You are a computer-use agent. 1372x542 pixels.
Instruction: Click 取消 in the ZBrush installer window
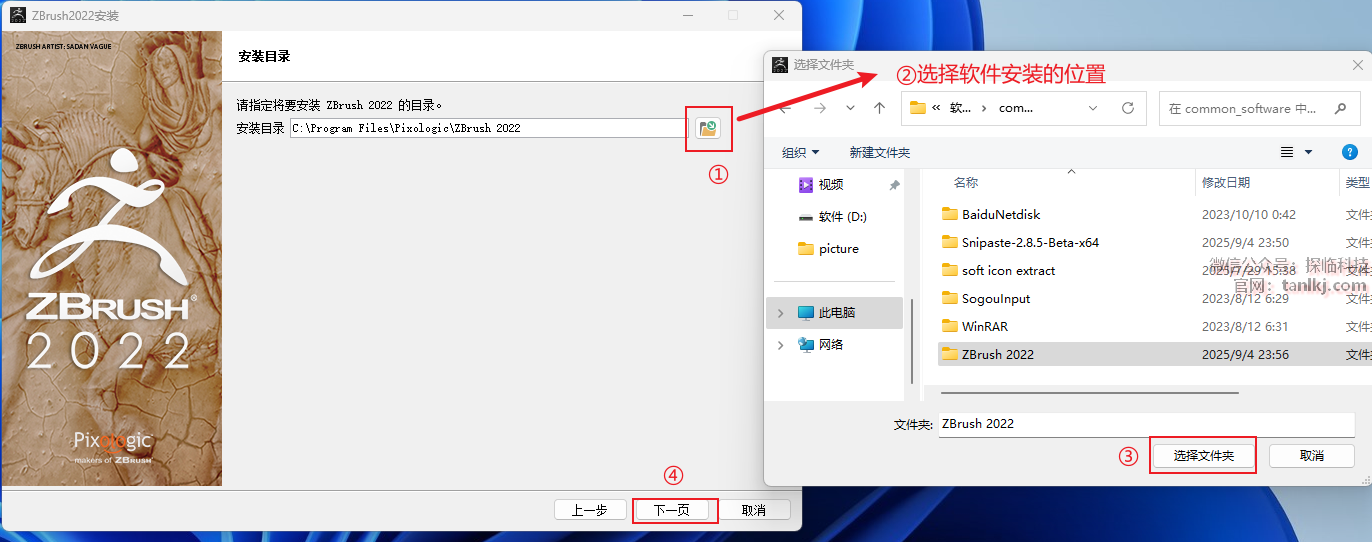pyautogui.click(x=754, y=510)
